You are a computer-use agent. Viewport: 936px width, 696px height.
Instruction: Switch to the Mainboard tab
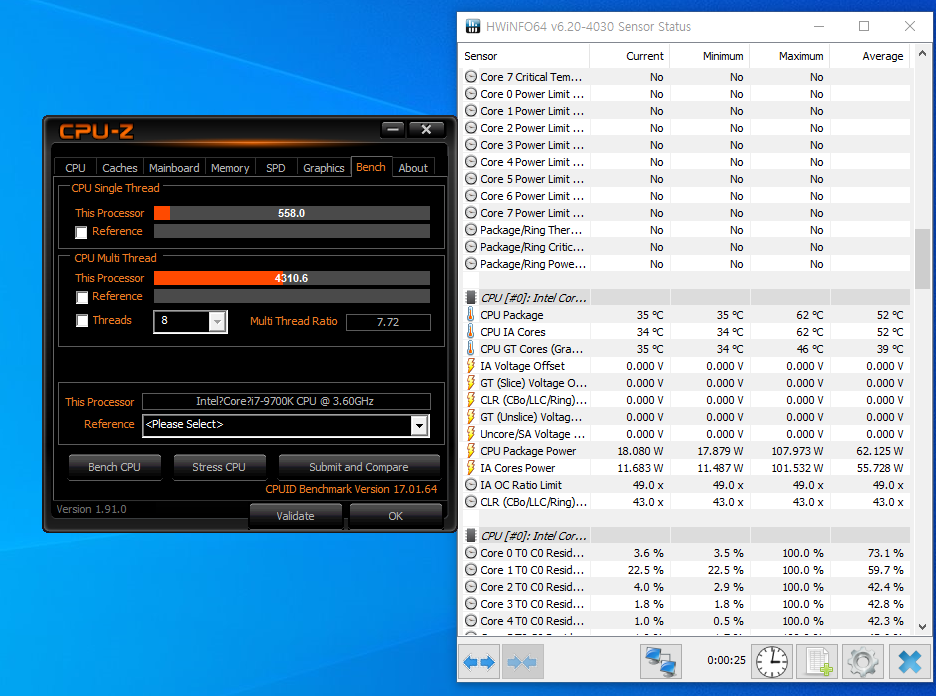click(x=174, y=168)
